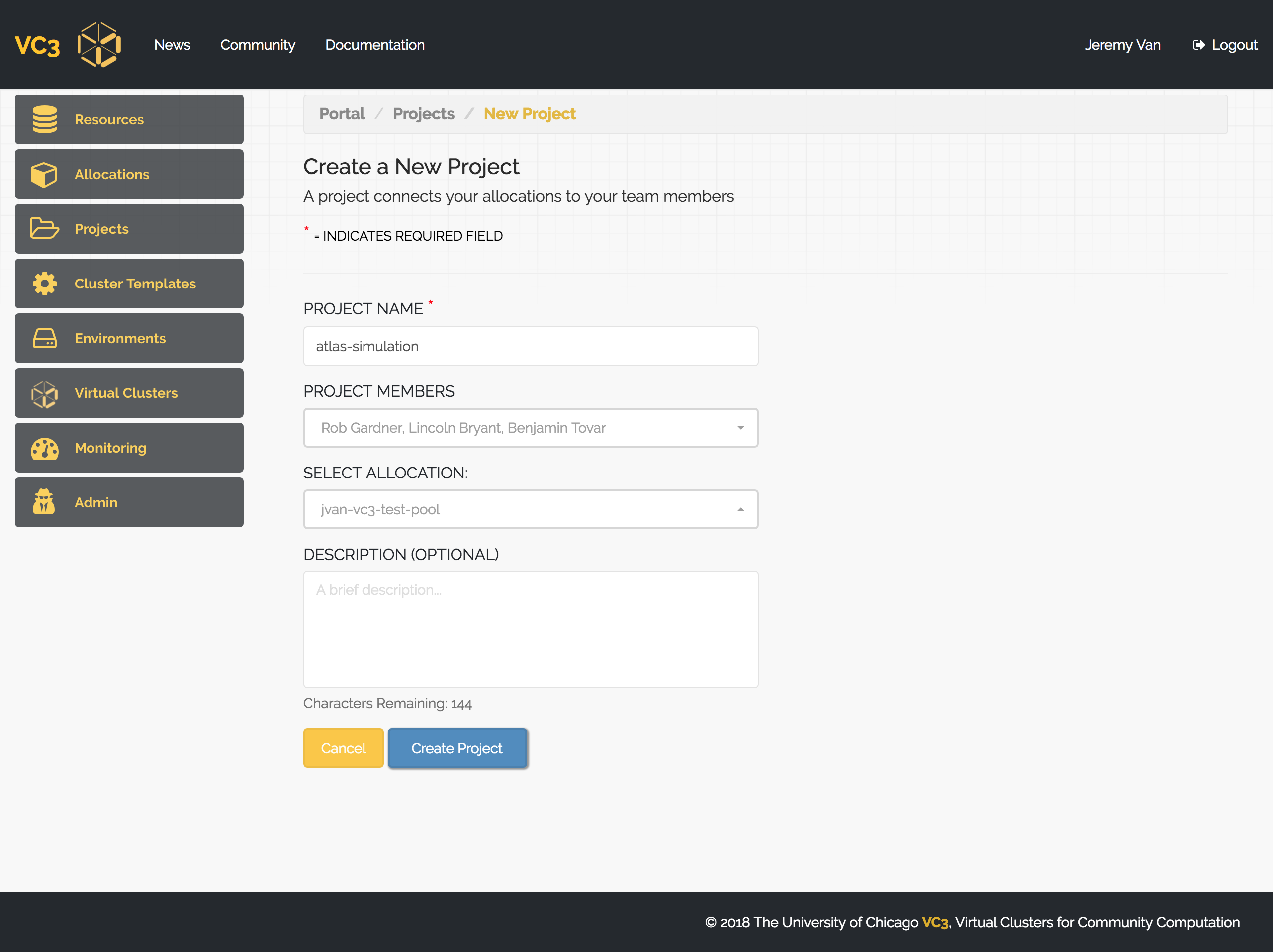This screenshot has height=952, width=1273.
Task: Open the Documentation menu item
Action: click(375, 44)
